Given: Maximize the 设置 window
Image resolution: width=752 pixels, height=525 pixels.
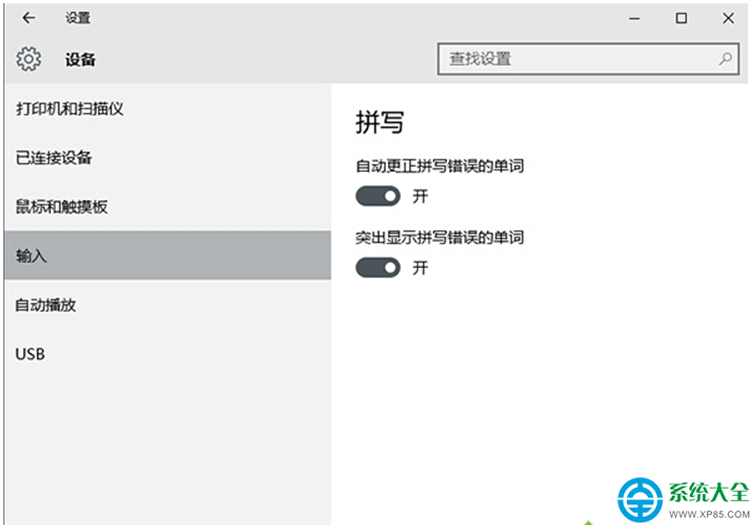Looking at the screenshot, I should pos(681,19).
